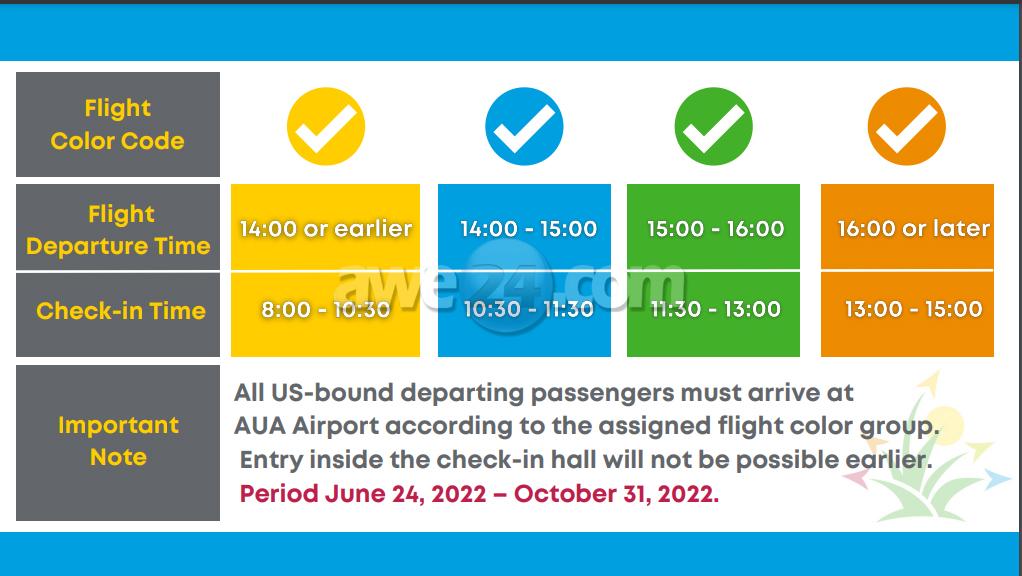Click the orange checkmark circle icon
Image resolution: width=1022 pixels, height=576 pixels.
pos(906,127)
